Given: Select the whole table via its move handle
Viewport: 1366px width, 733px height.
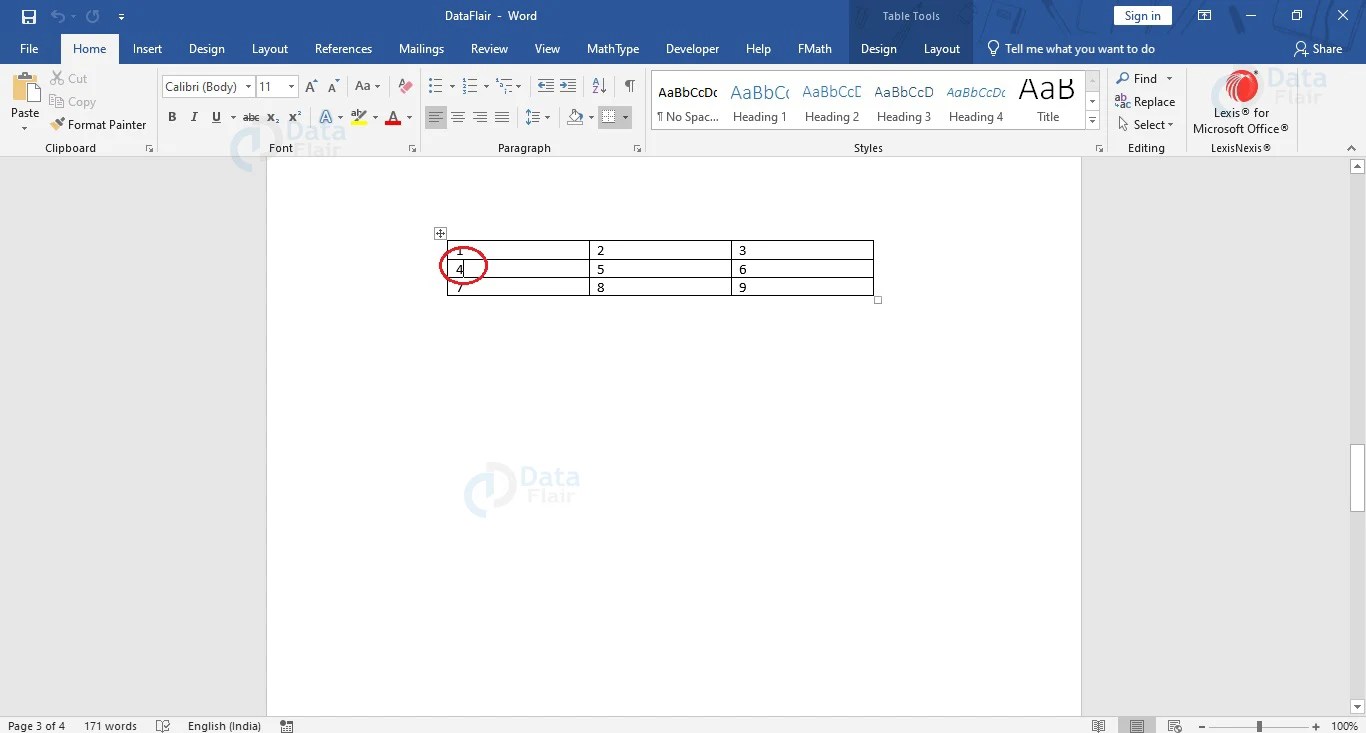Looking at the screenshot, I should [440, 233].
